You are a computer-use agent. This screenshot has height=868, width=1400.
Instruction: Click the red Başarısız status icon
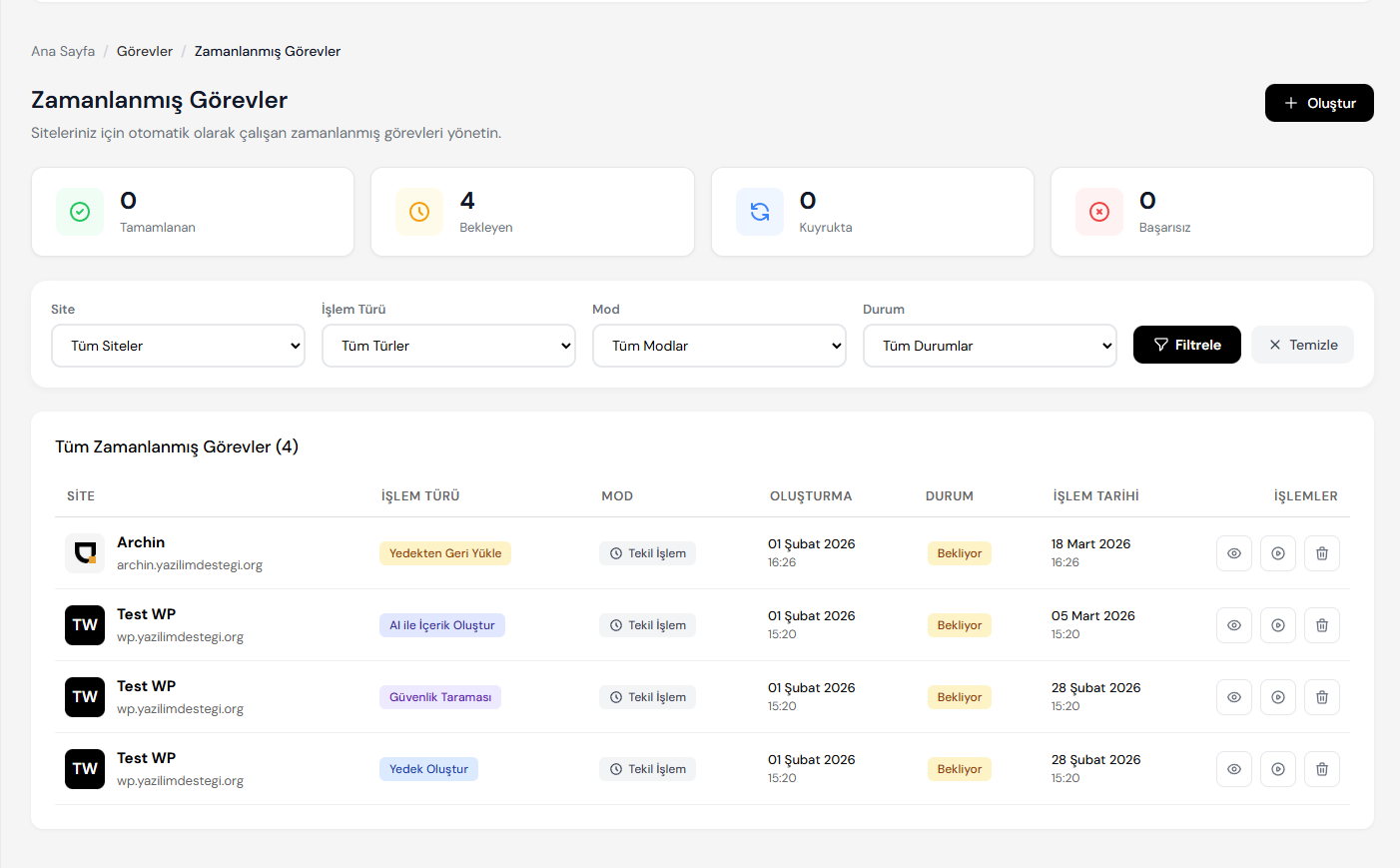1098,212
